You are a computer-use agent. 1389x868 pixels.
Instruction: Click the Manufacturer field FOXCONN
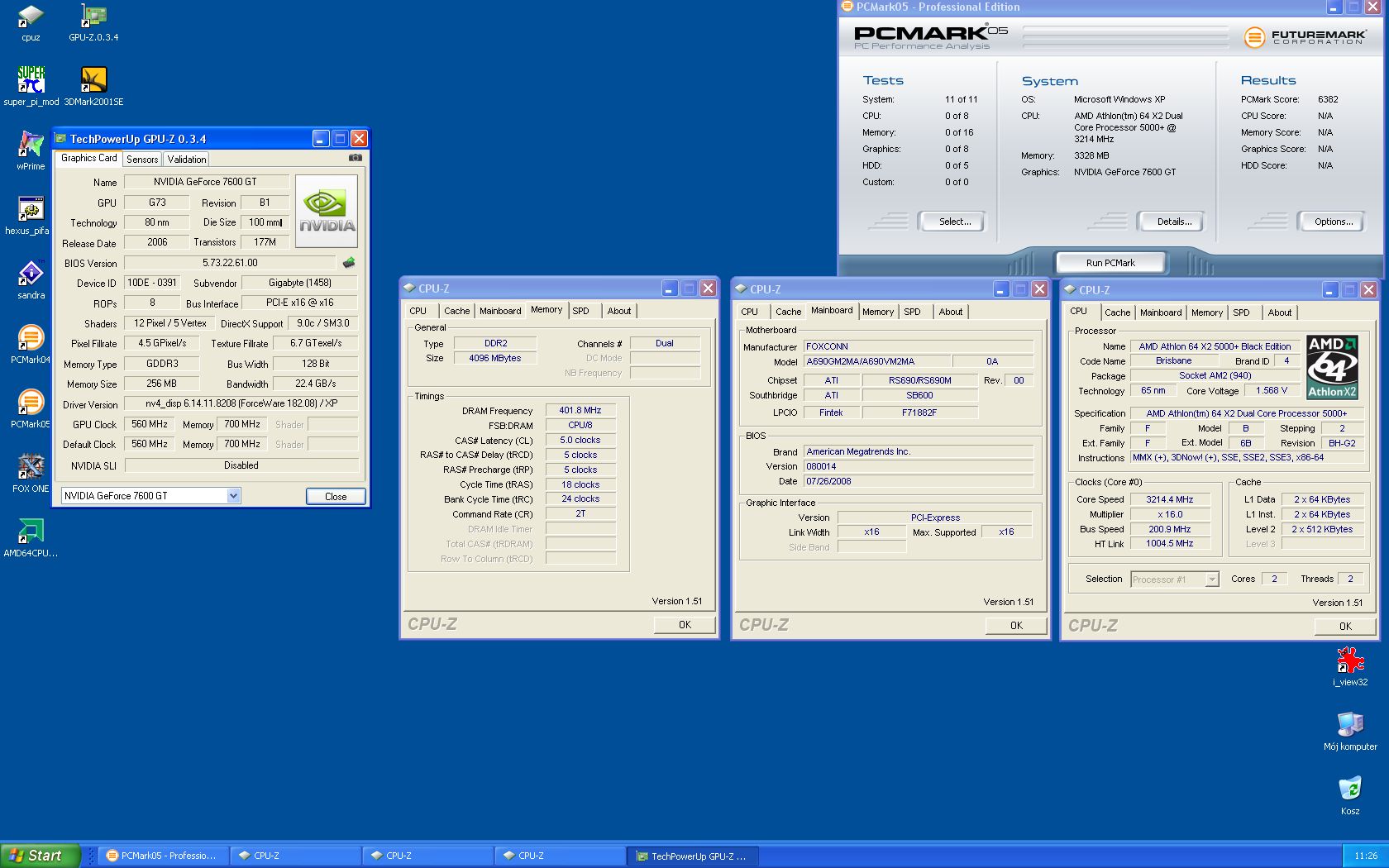[x=919, y=346]
